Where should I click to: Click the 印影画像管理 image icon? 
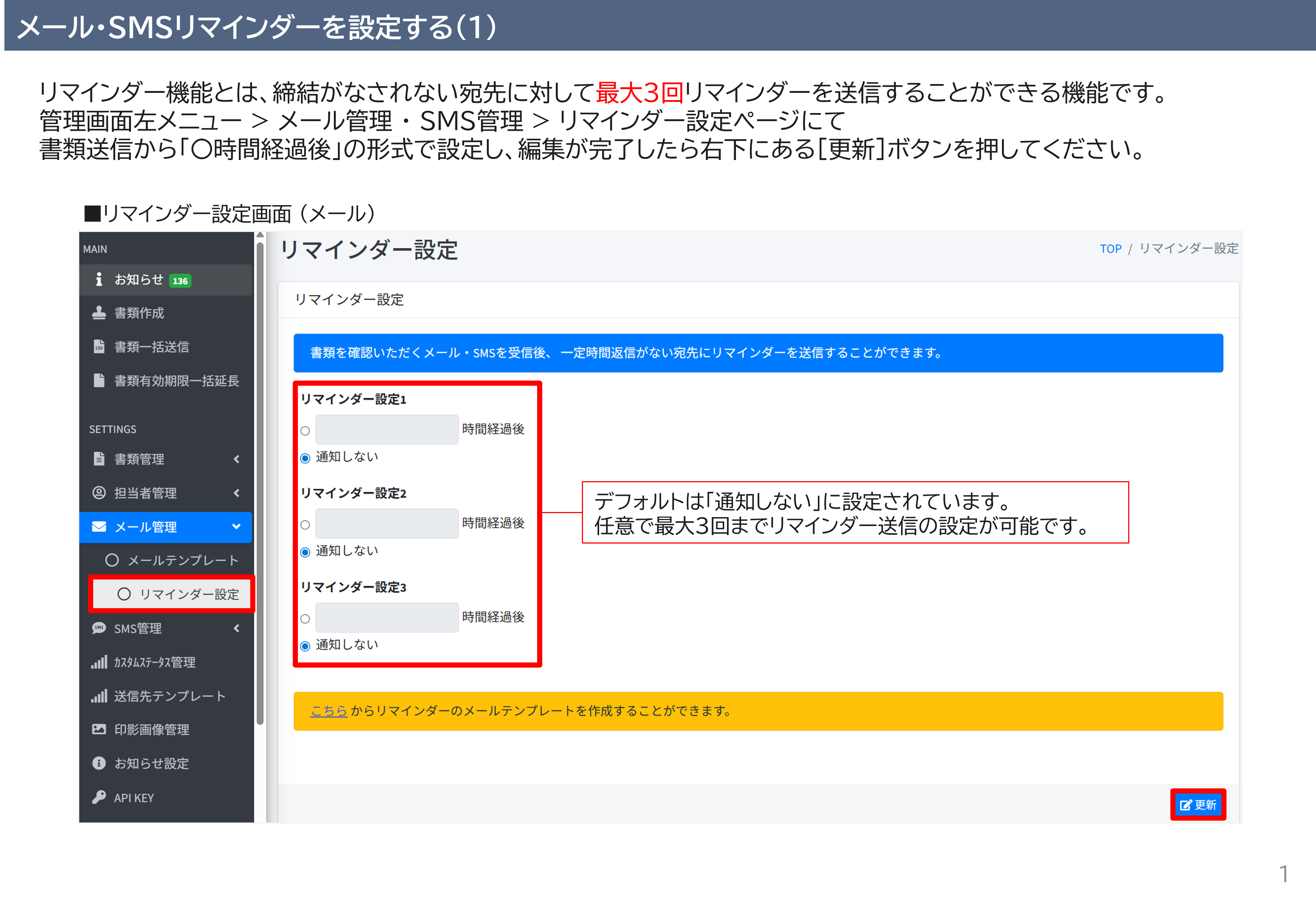click(x=99, y=729)
